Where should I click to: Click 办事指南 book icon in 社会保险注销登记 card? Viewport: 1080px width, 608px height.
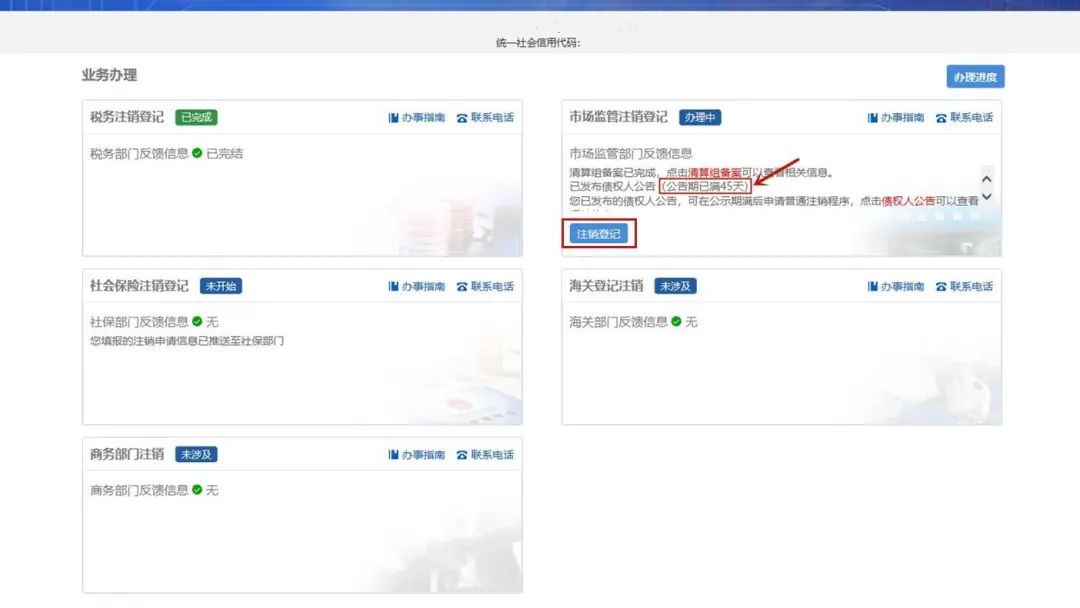pos(393,287)
